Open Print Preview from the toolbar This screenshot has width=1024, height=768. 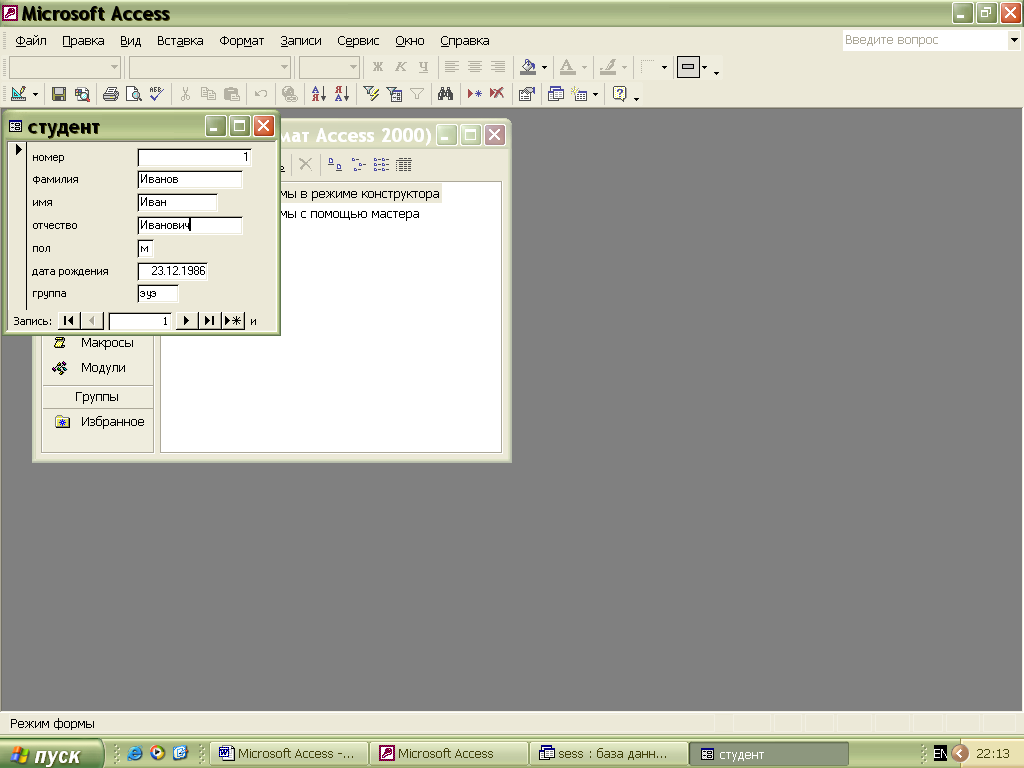134,94
